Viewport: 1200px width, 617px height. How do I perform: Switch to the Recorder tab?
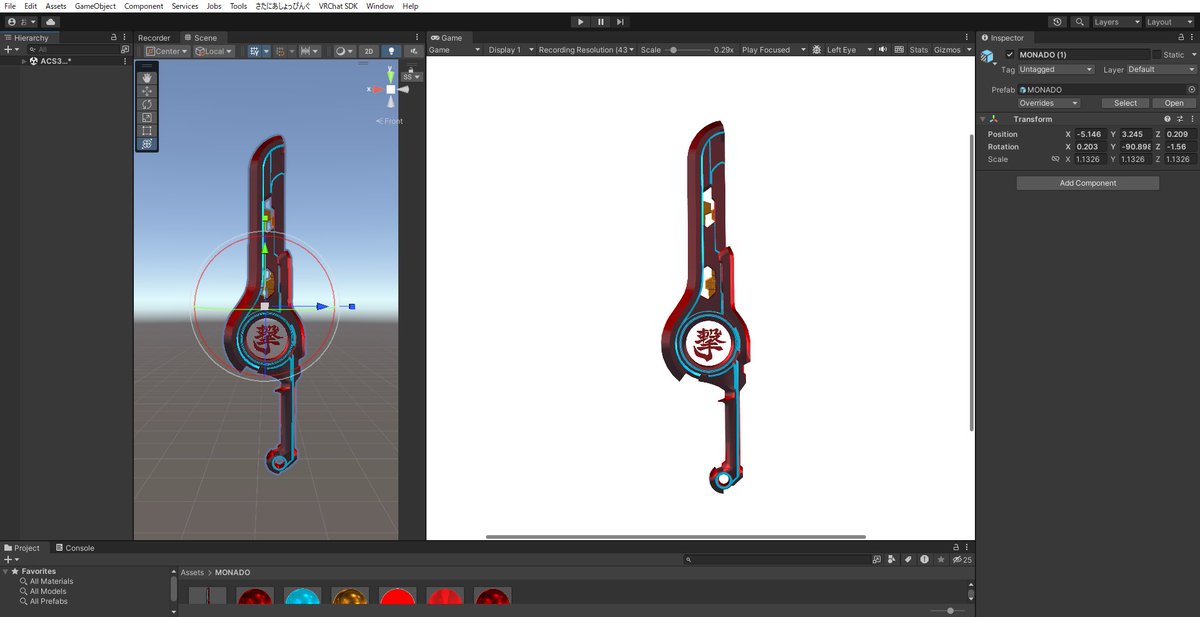(x=154, y=38)
